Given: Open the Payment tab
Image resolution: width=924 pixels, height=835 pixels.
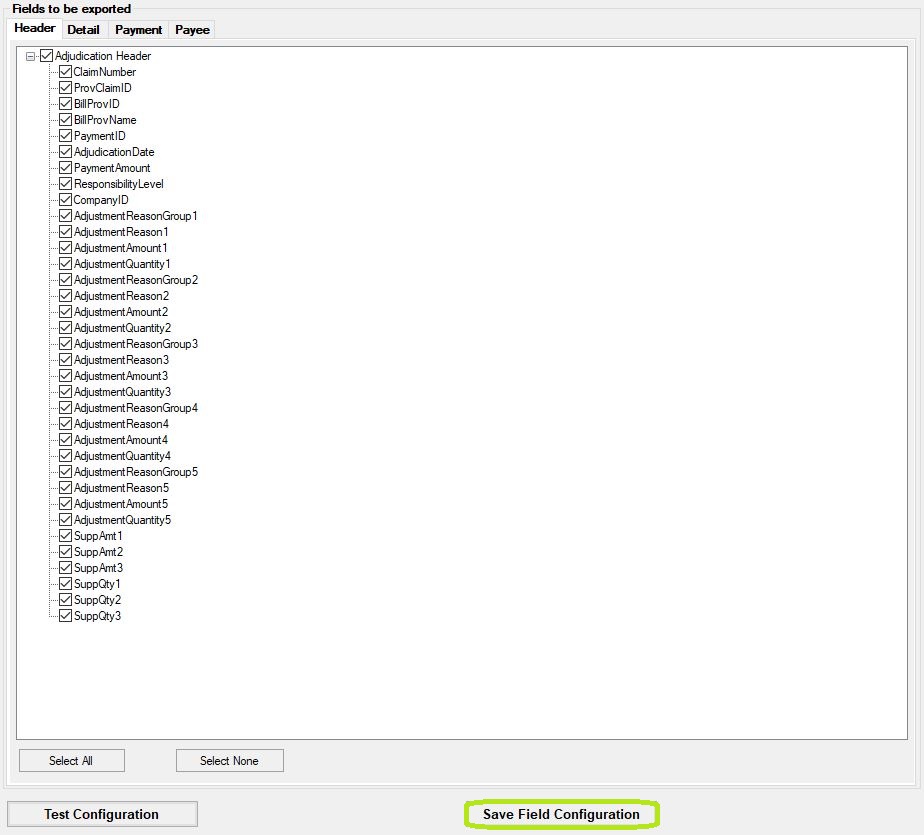Looking at the screenshot, I should 138,30.
